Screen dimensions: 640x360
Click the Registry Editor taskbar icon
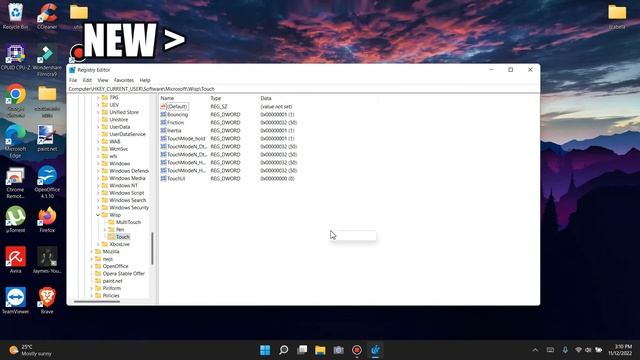pos(376,350)
